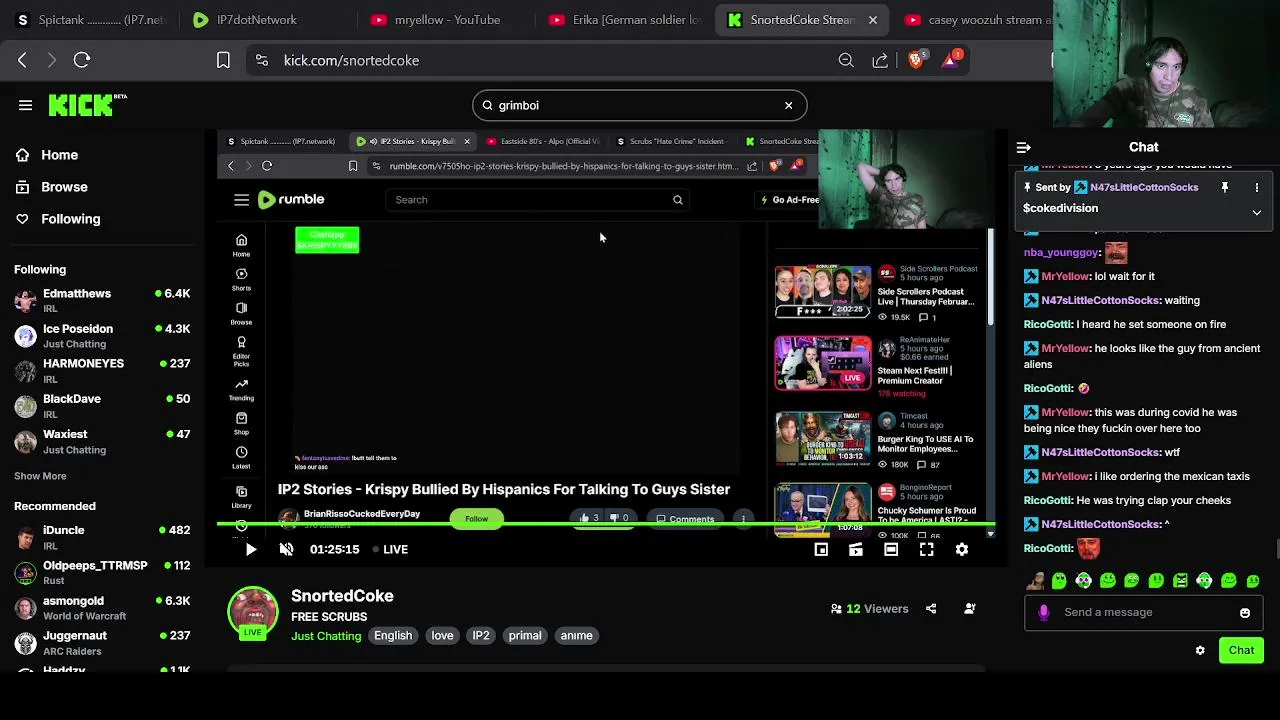Unmute the stream audio

(x=286, y=549)
